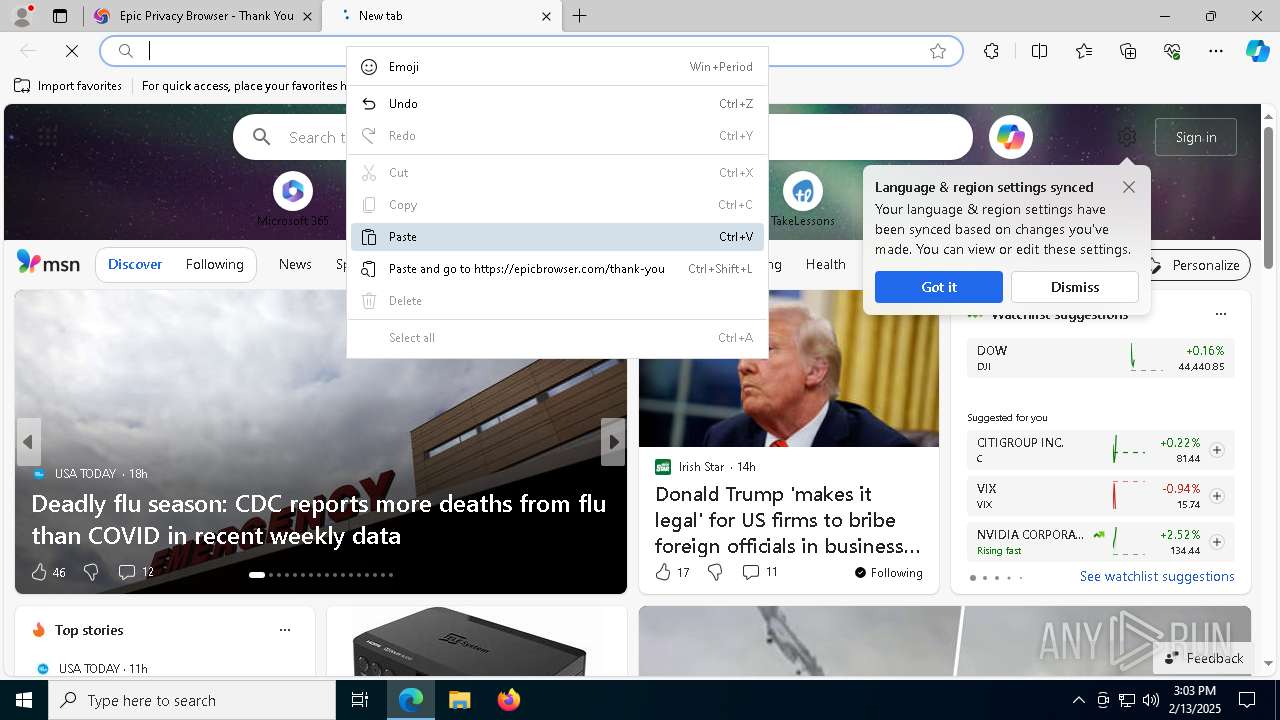Open the Extensions puzzle icon
This screenshot has height=720, width=1280.
(991, 51)
